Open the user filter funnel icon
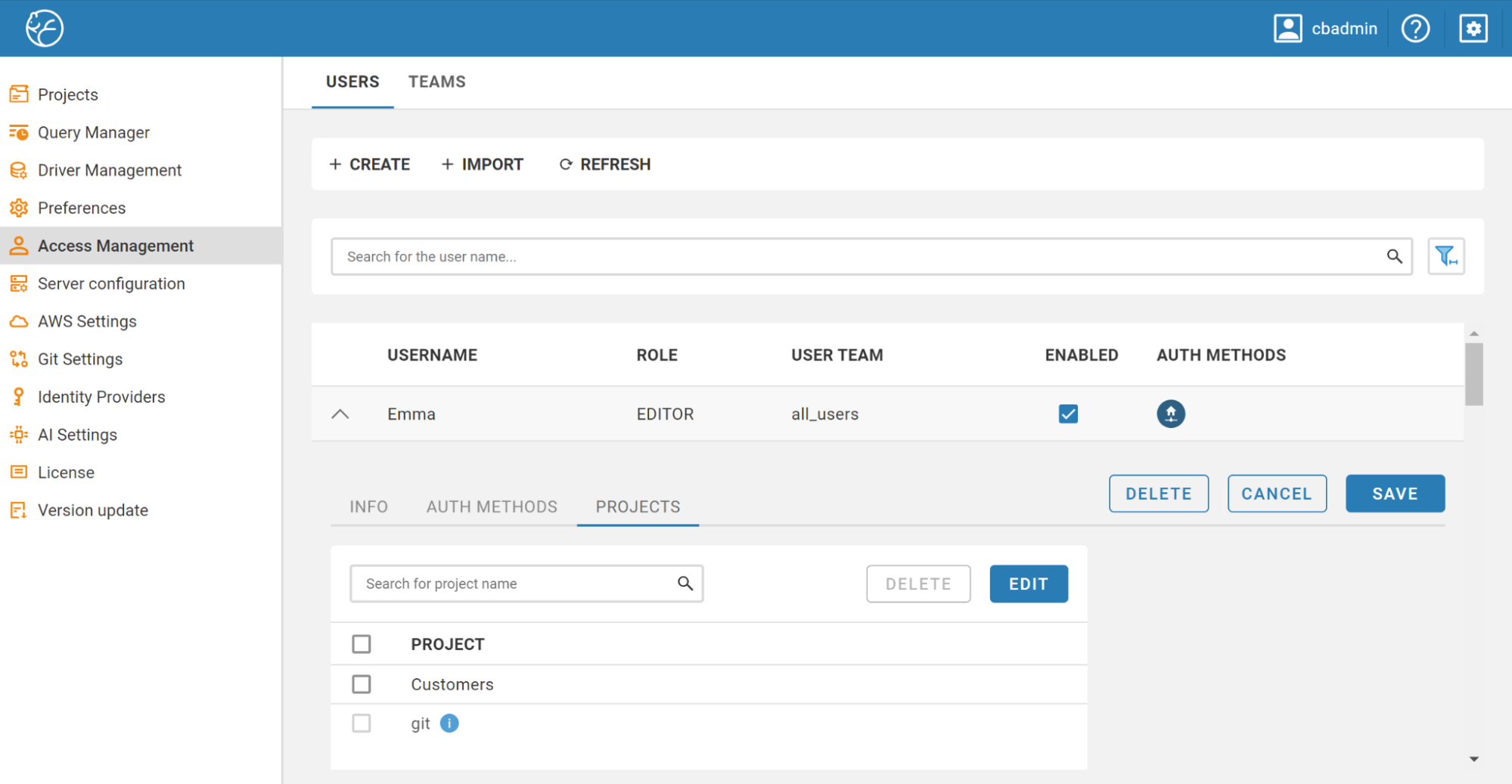 (x=1445, y=256)
